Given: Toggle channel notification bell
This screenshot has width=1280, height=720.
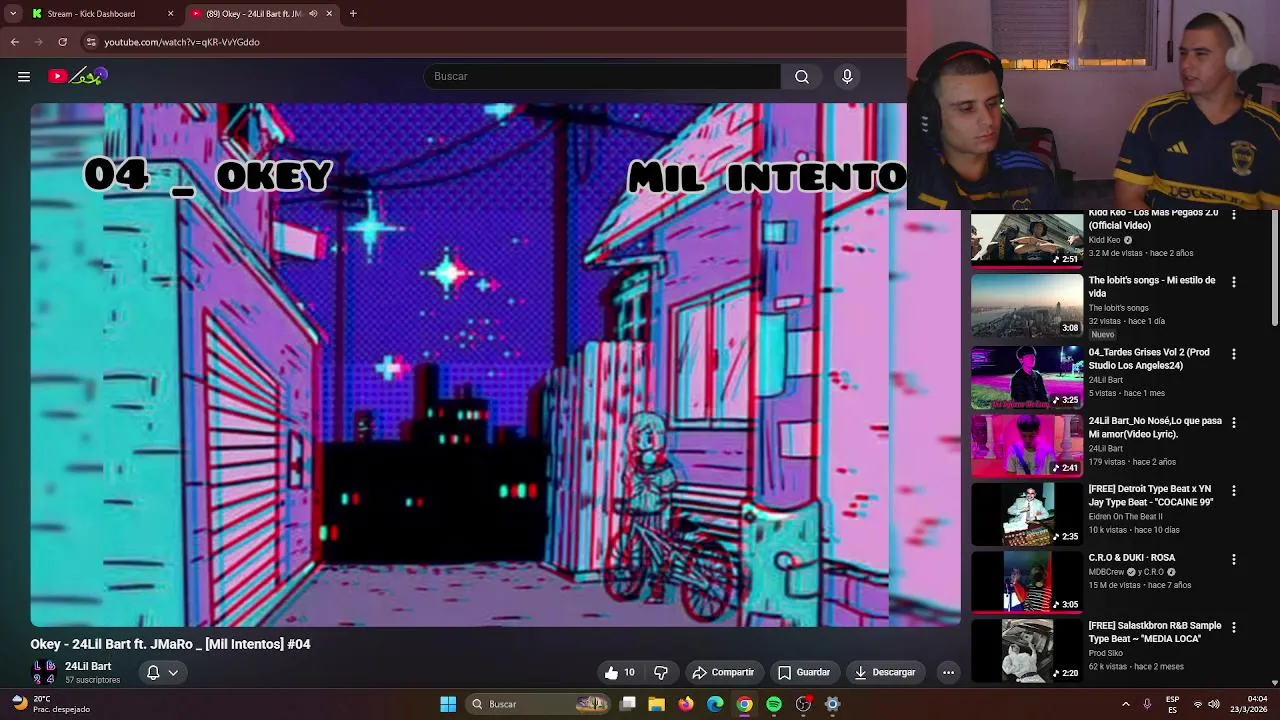Looking at the screenshot, I should (x=153, y=672).
